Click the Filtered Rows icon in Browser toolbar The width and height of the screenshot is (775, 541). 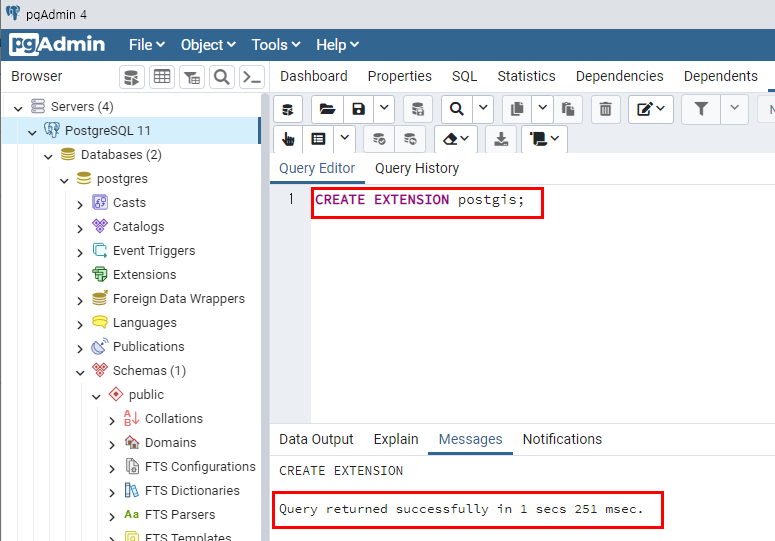(192, 77)
